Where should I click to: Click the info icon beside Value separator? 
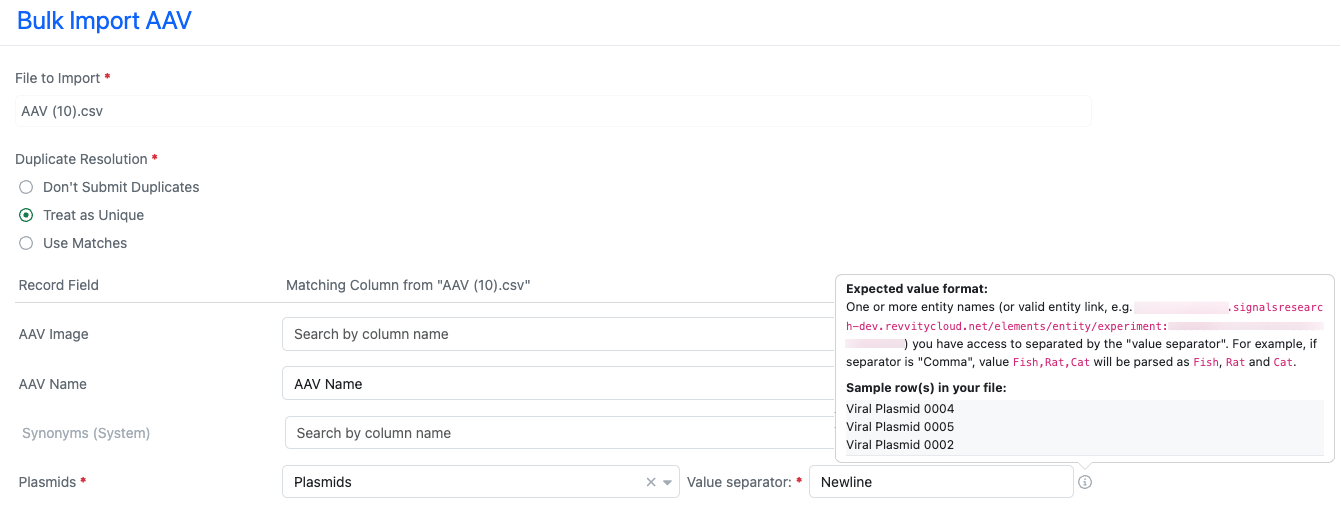[x=1085, y=482]
